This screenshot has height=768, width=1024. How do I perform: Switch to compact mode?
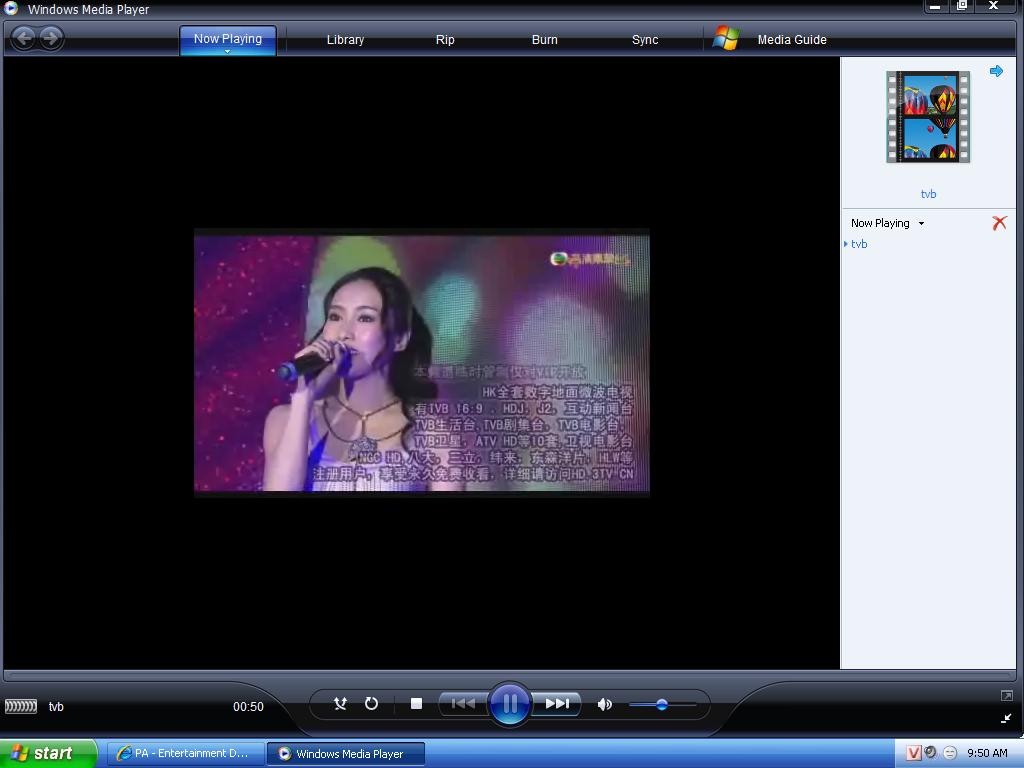[x=1006, y=718]
